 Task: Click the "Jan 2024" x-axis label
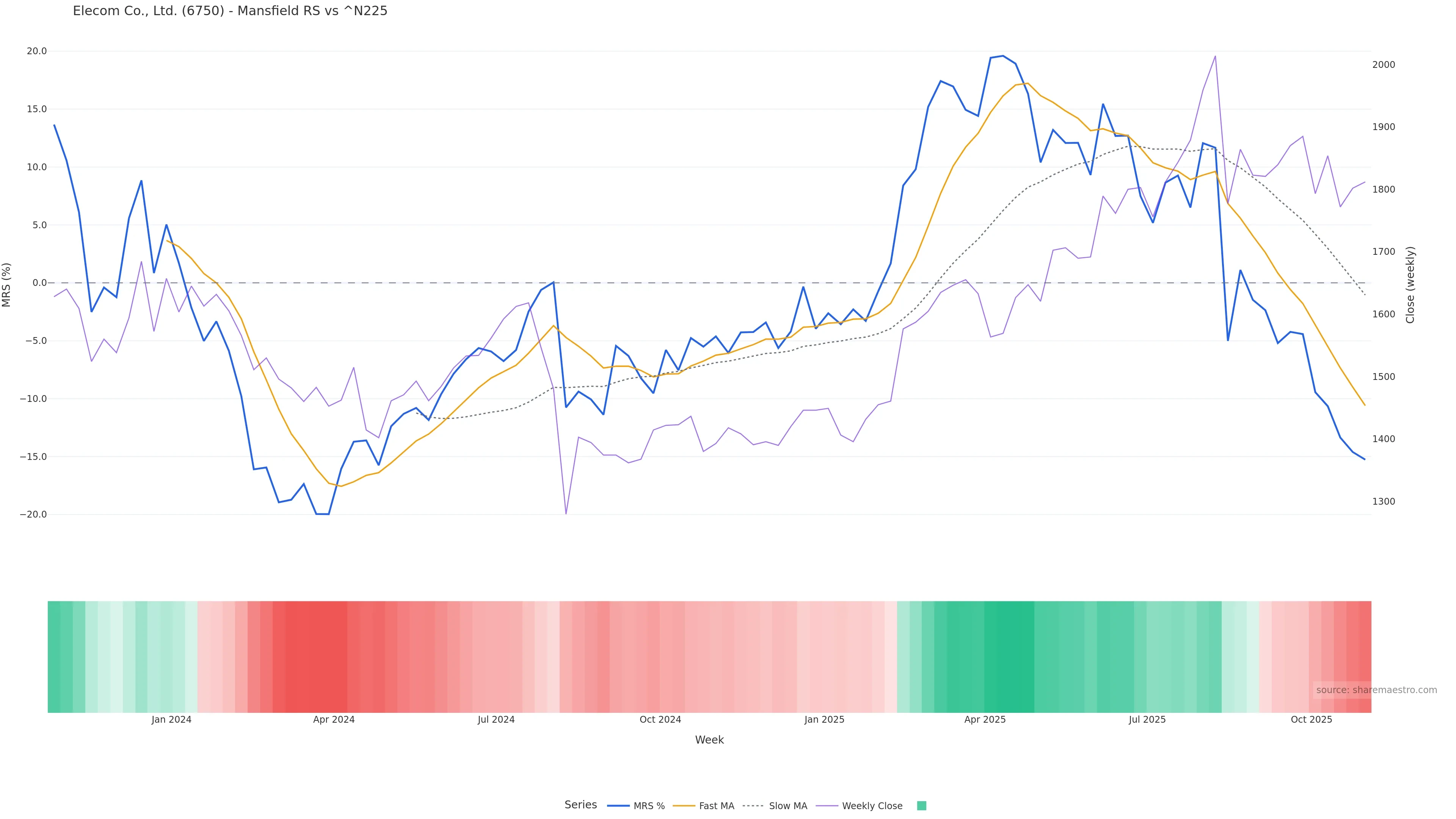pyautogui.click(x=171, y=720)
